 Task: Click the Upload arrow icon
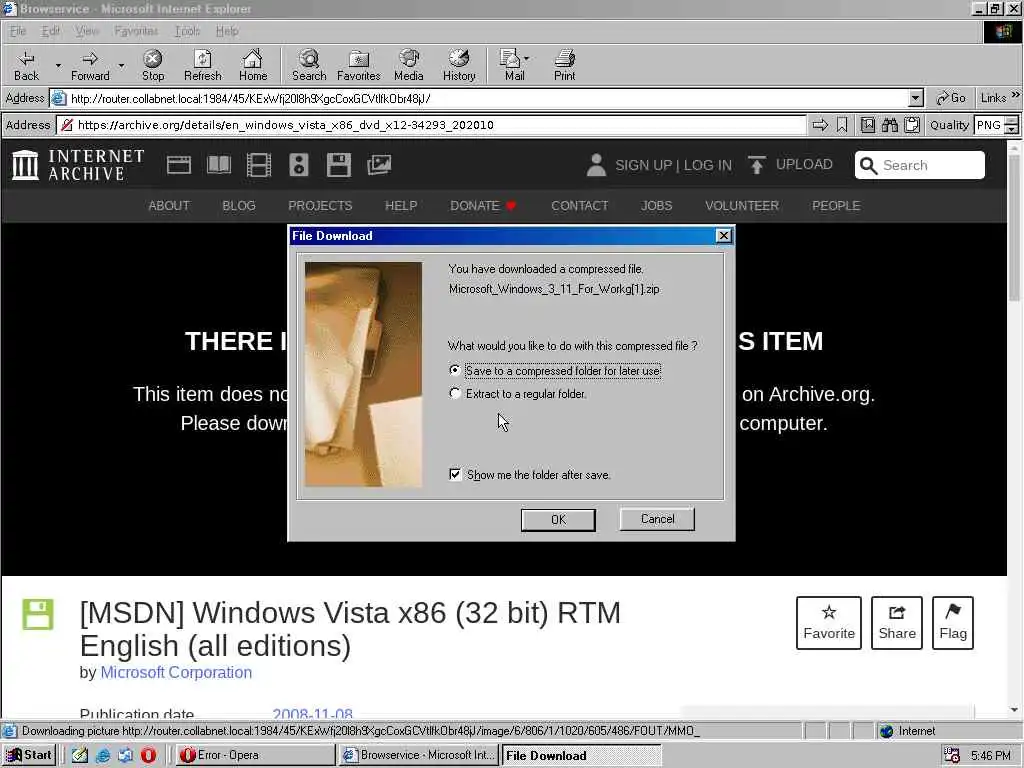click(756, 165)
